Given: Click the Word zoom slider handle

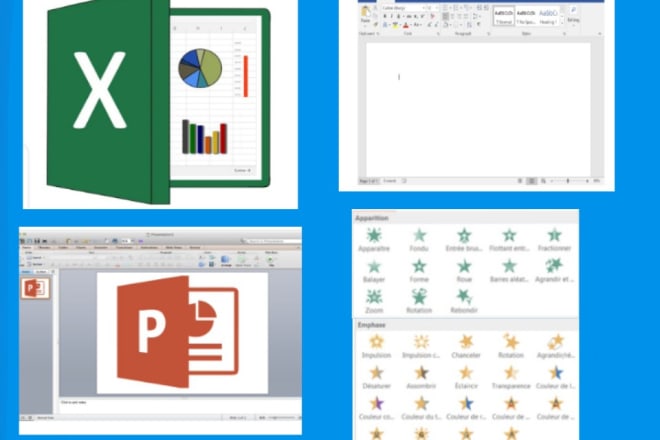Looking at the screenshot, I should [x=567, y=181].
